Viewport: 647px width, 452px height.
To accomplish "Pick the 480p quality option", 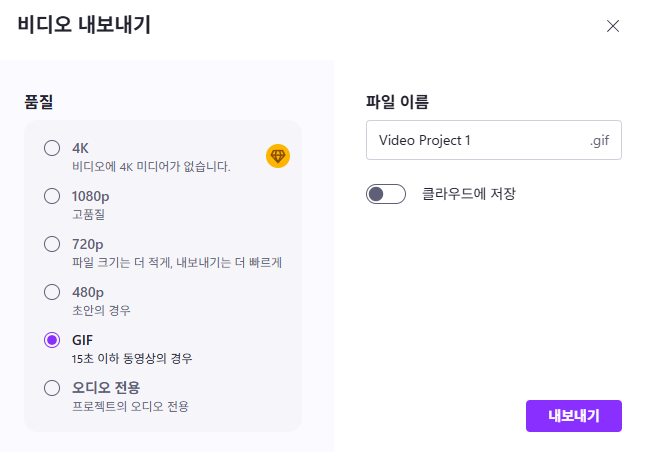I will pyautogui.click(x=52, y=292).
